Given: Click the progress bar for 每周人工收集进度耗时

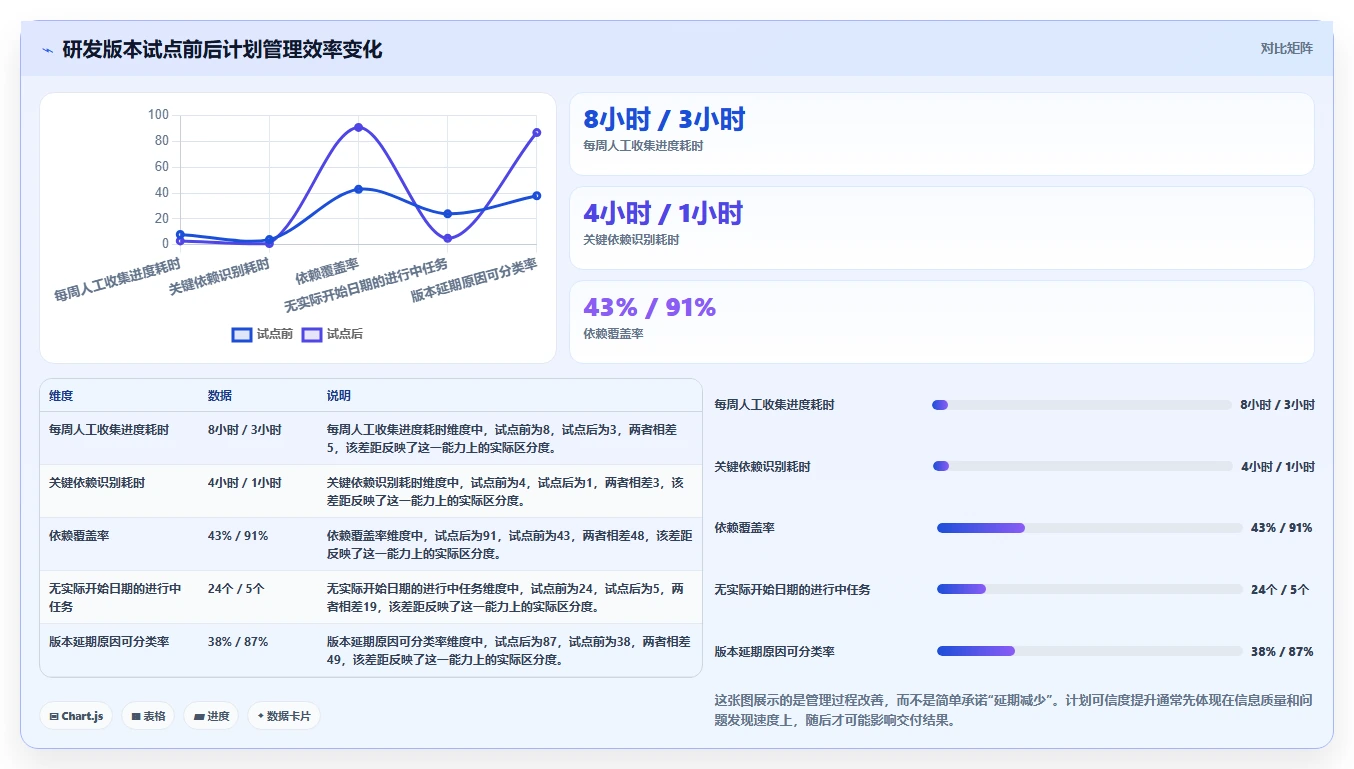Looking at the screenshot, I should click(1082, 405).
